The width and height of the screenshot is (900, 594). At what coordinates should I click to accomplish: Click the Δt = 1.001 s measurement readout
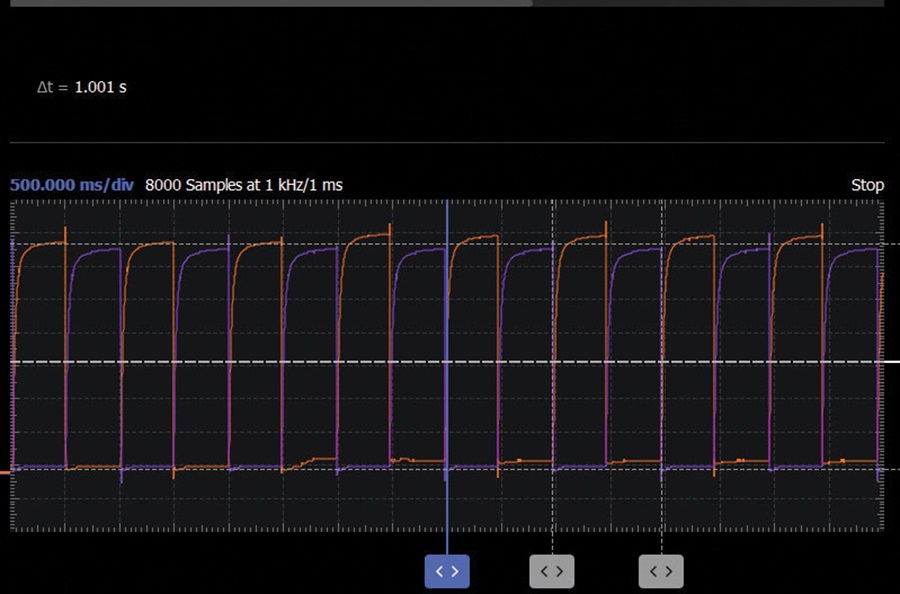click(82, 87)
